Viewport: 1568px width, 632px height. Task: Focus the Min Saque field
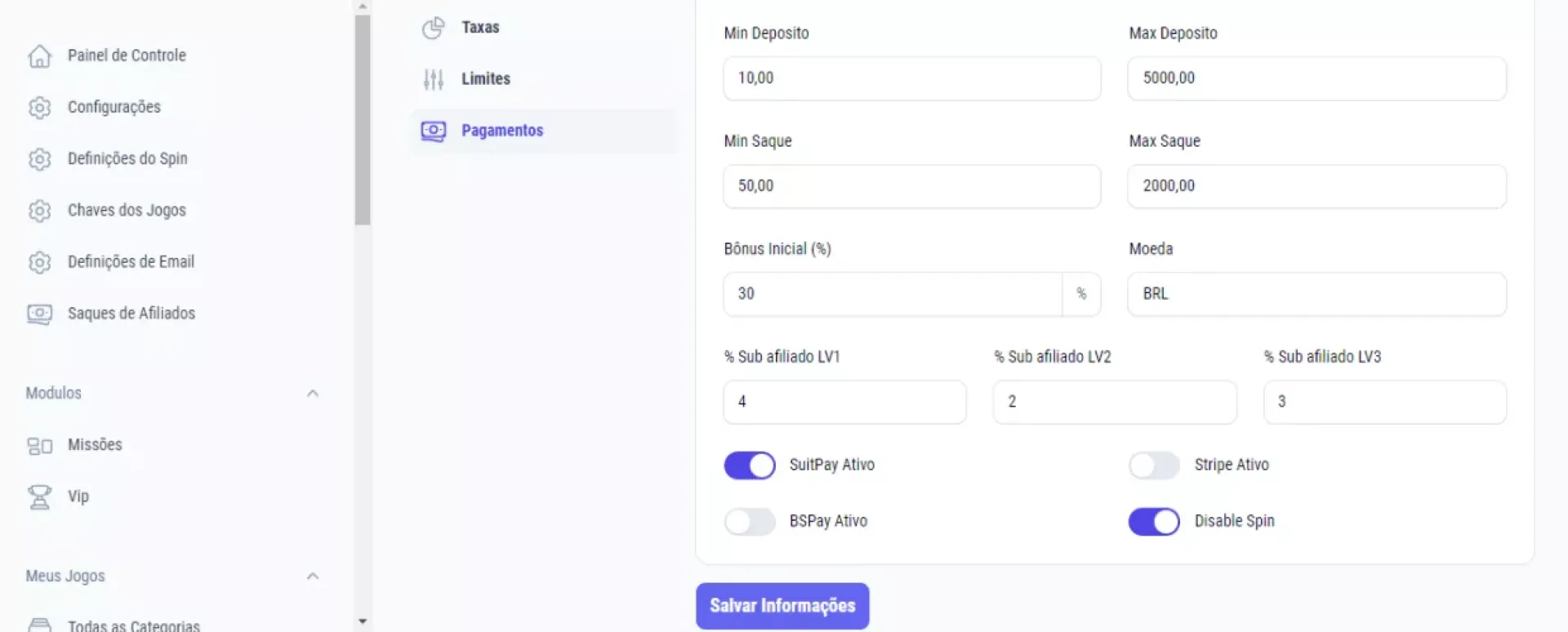coord(912,186)
